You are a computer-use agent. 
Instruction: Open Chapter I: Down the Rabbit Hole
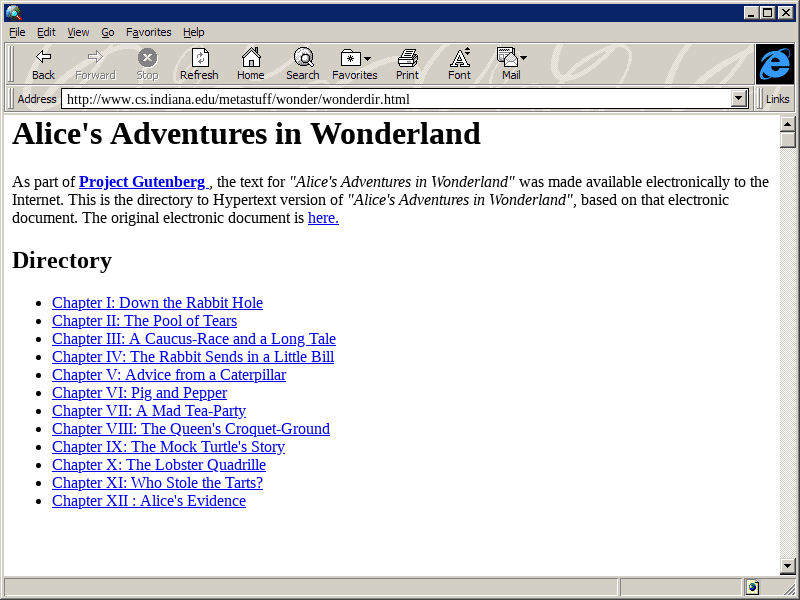click(157, 303)
